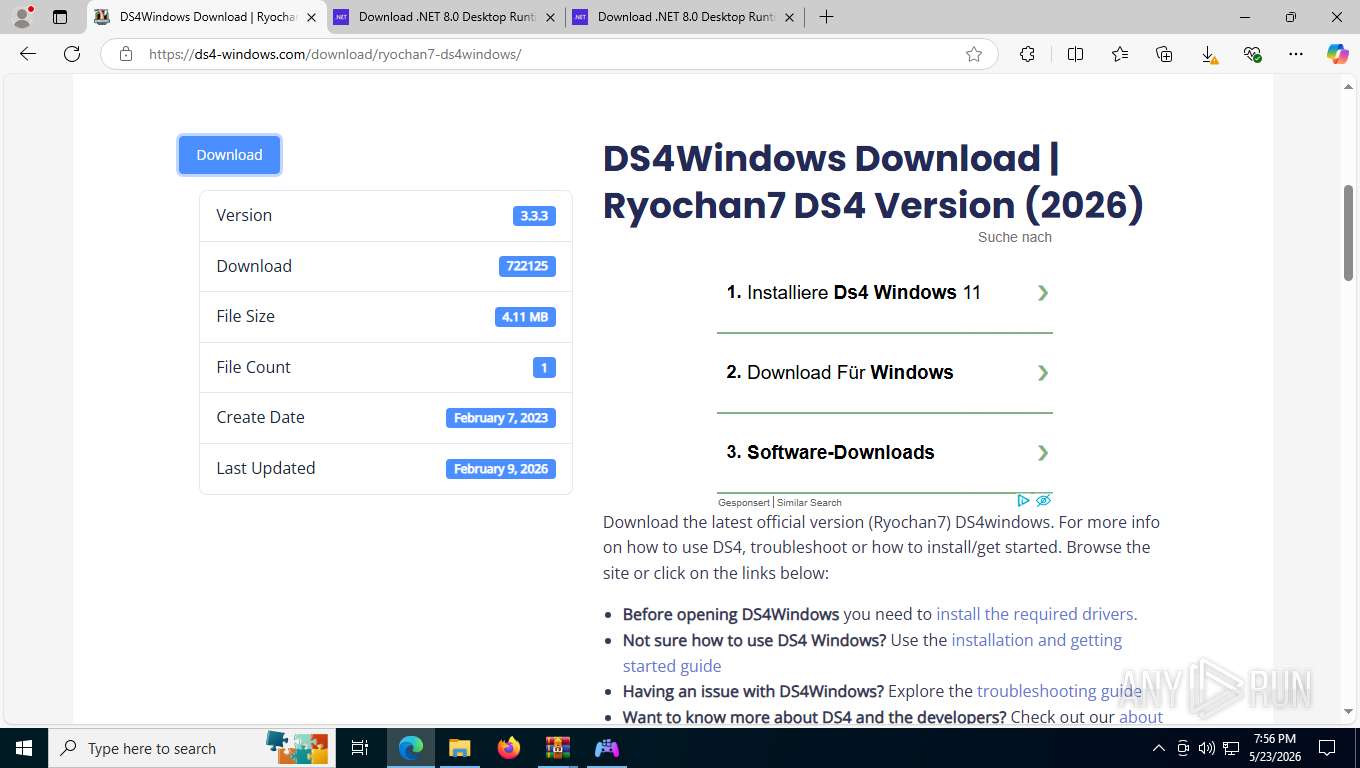
Task: Select the version badge 3.3.3
Action: pos(534,216)
